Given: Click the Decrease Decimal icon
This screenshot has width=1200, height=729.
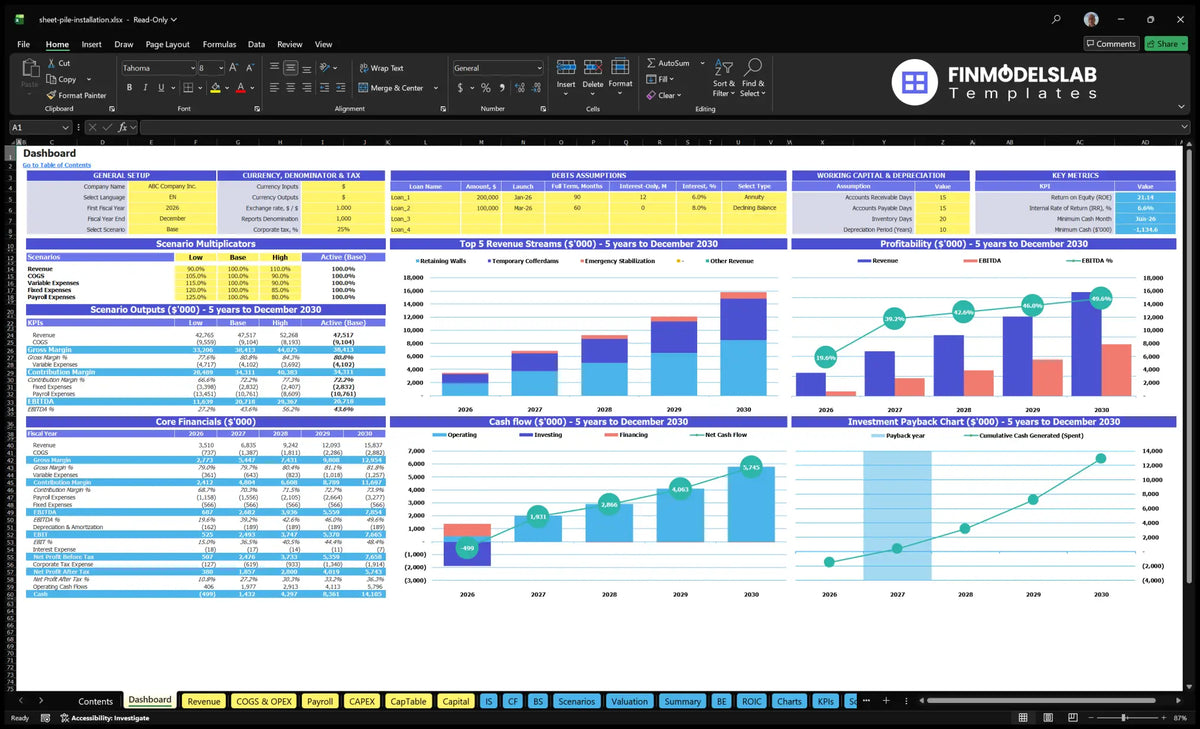Looking at the screenshot, I should pyautogui.click(x=535, y=88).
